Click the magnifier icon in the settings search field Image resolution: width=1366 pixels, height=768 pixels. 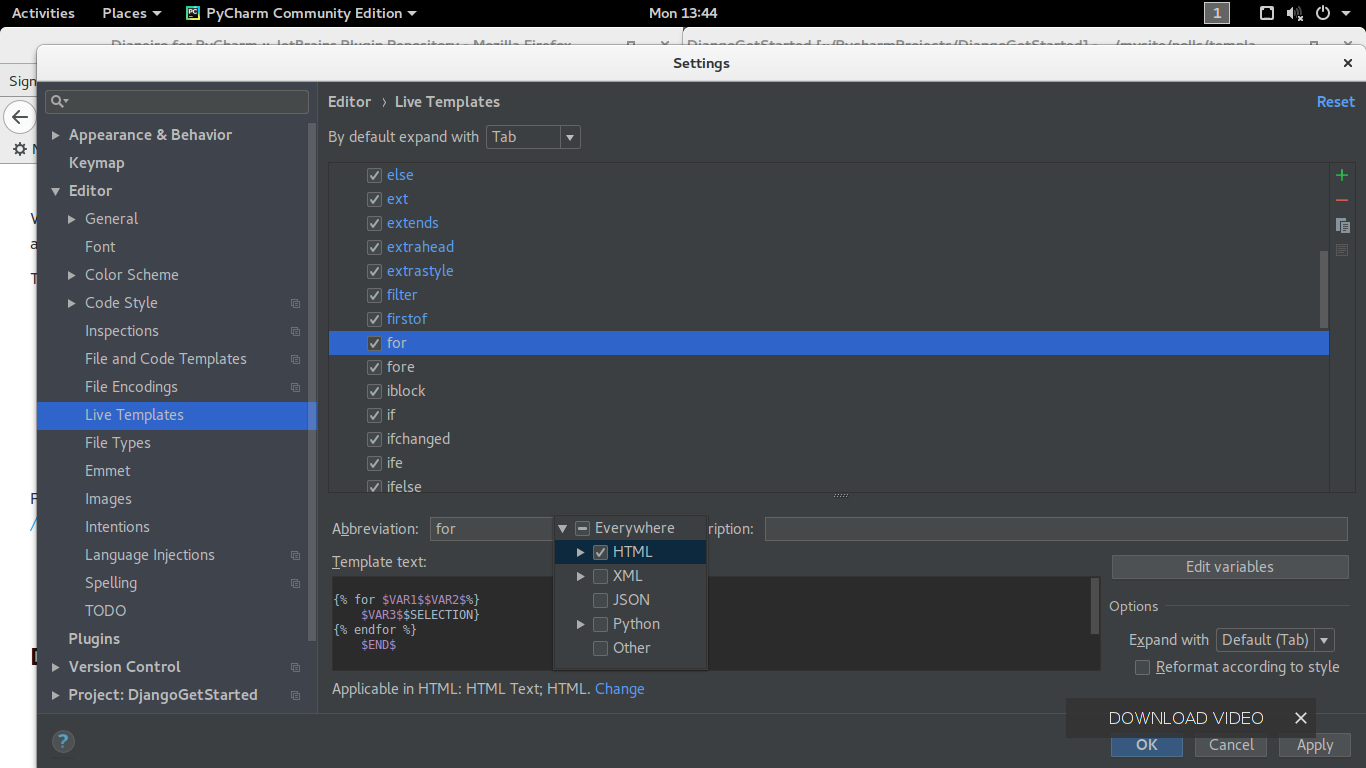click(x=58, y=101)
